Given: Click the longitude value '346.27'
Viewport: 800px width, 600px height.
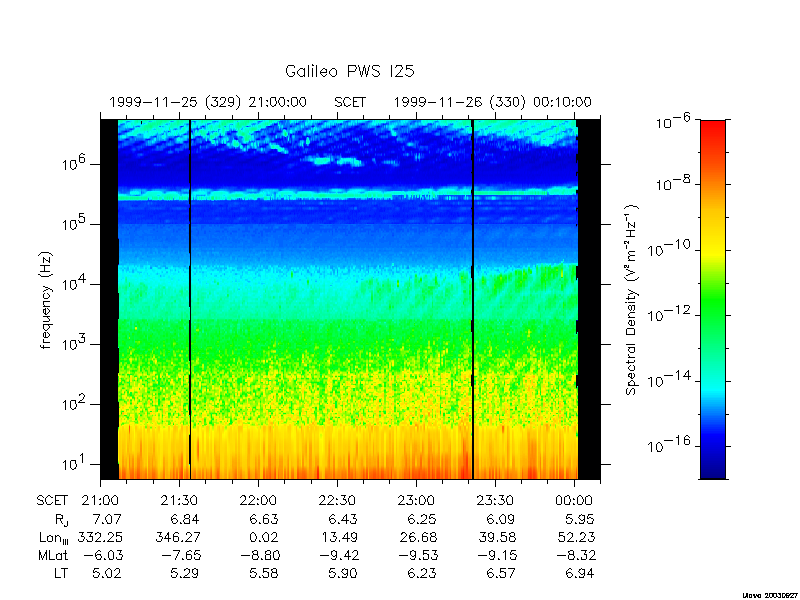Looking at the screenshot, I should (x=178, y=537).
